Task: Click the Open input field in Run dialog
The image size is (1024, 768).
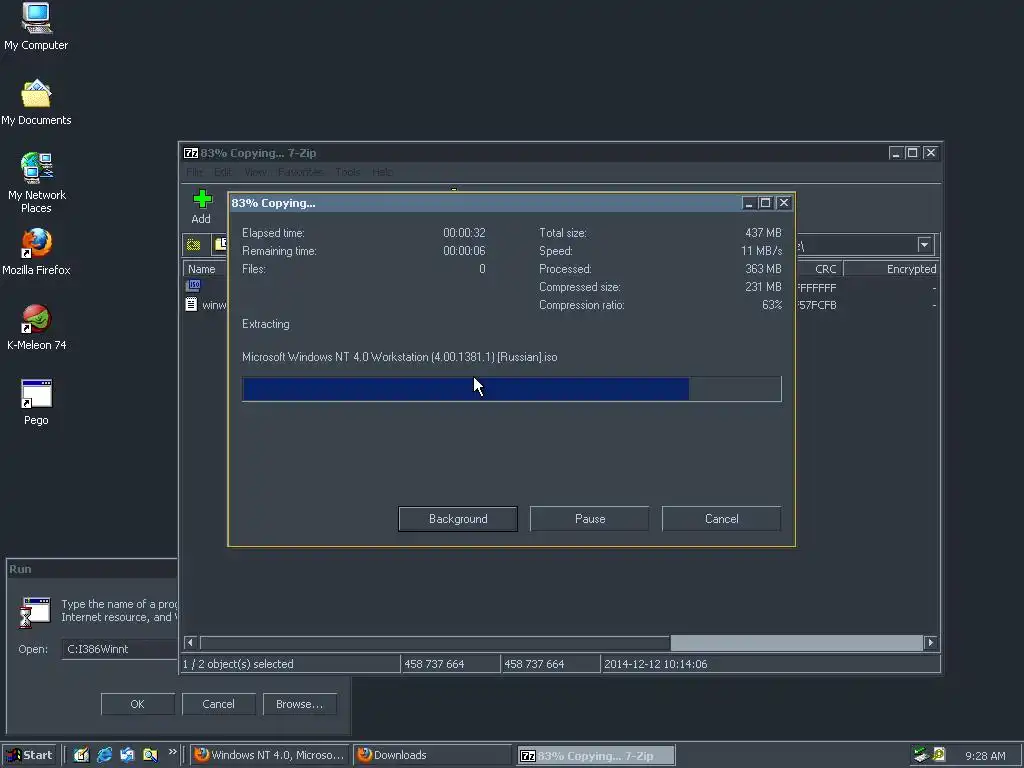Action: [x=120, y=649]
